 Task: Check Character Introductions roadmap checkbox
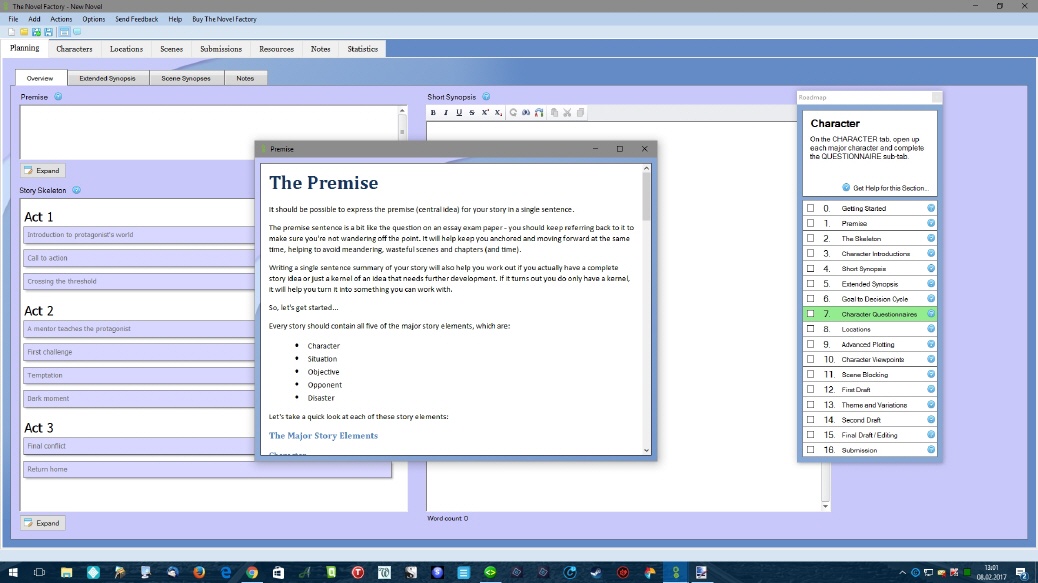810,253
